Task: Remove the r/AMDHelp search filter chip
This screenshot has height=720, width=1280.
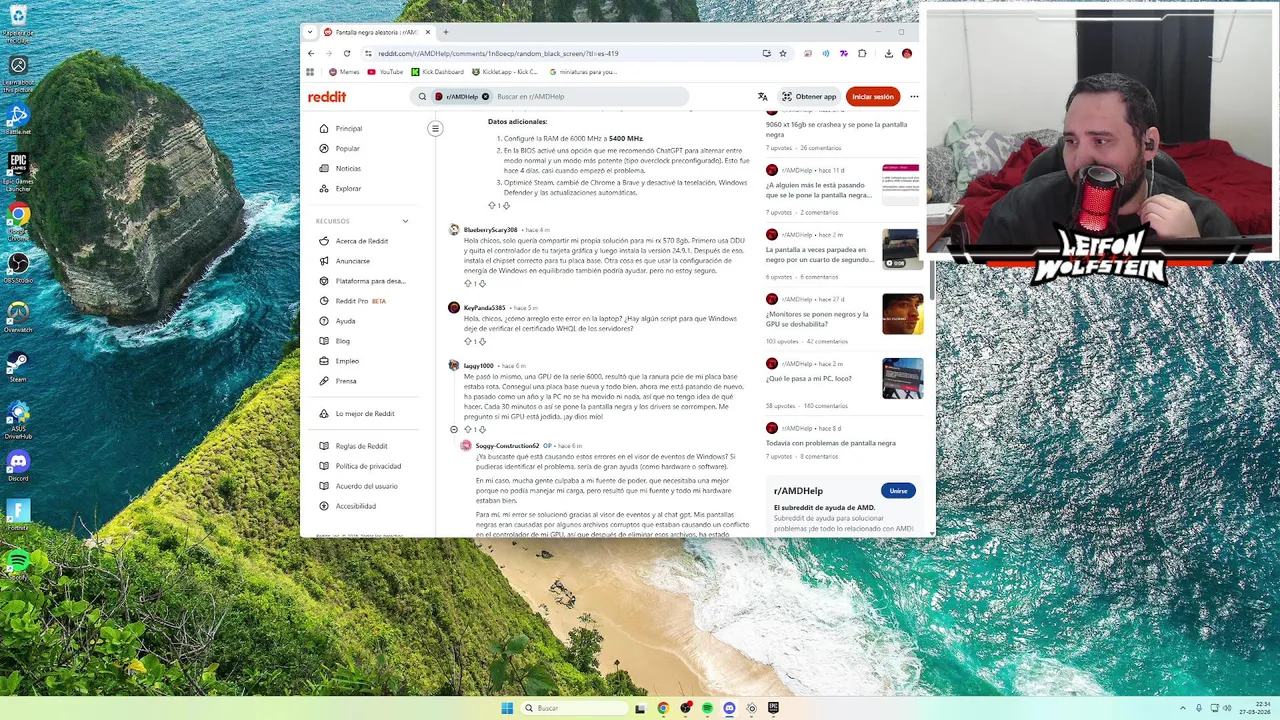Action: pos(485,97)
